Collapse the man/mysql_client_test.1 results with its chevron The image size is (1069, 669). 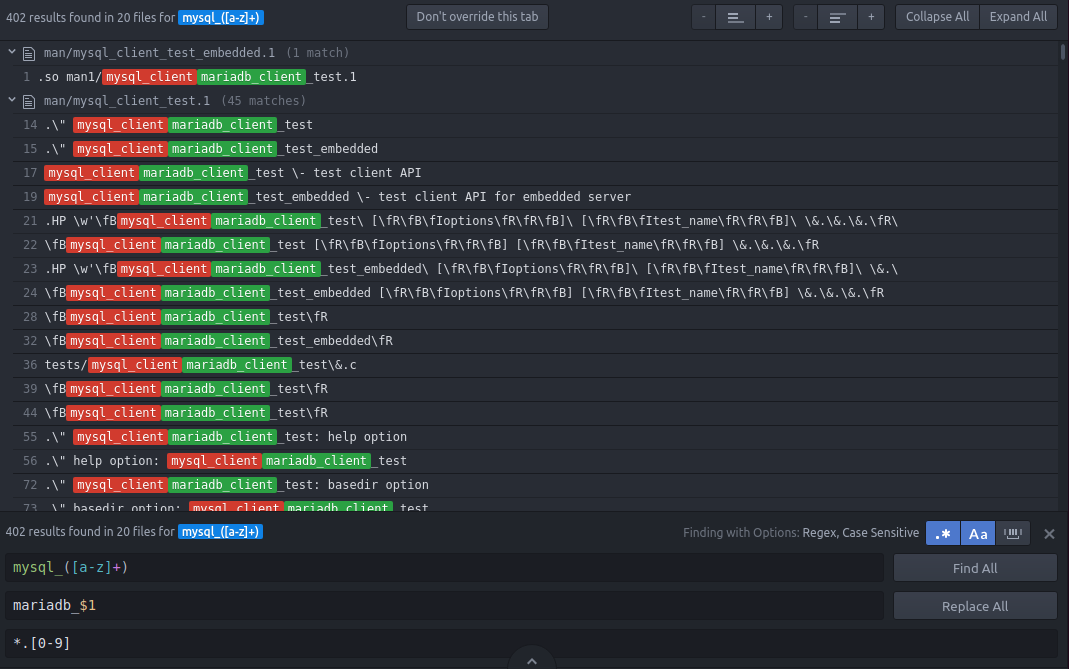coord(12,101)
